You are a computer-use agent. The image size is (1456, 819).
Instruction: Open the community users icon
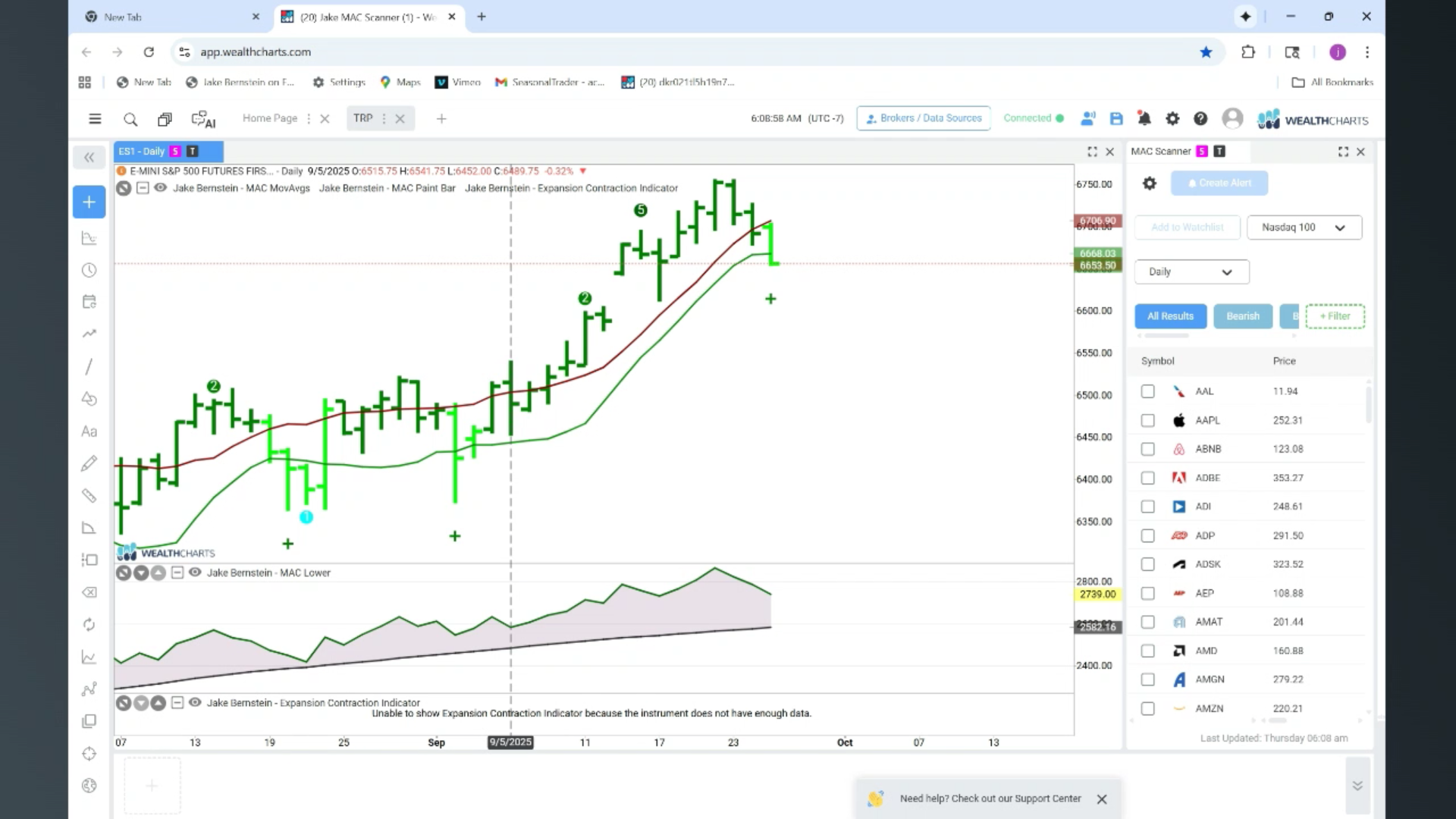point(1088,118)
